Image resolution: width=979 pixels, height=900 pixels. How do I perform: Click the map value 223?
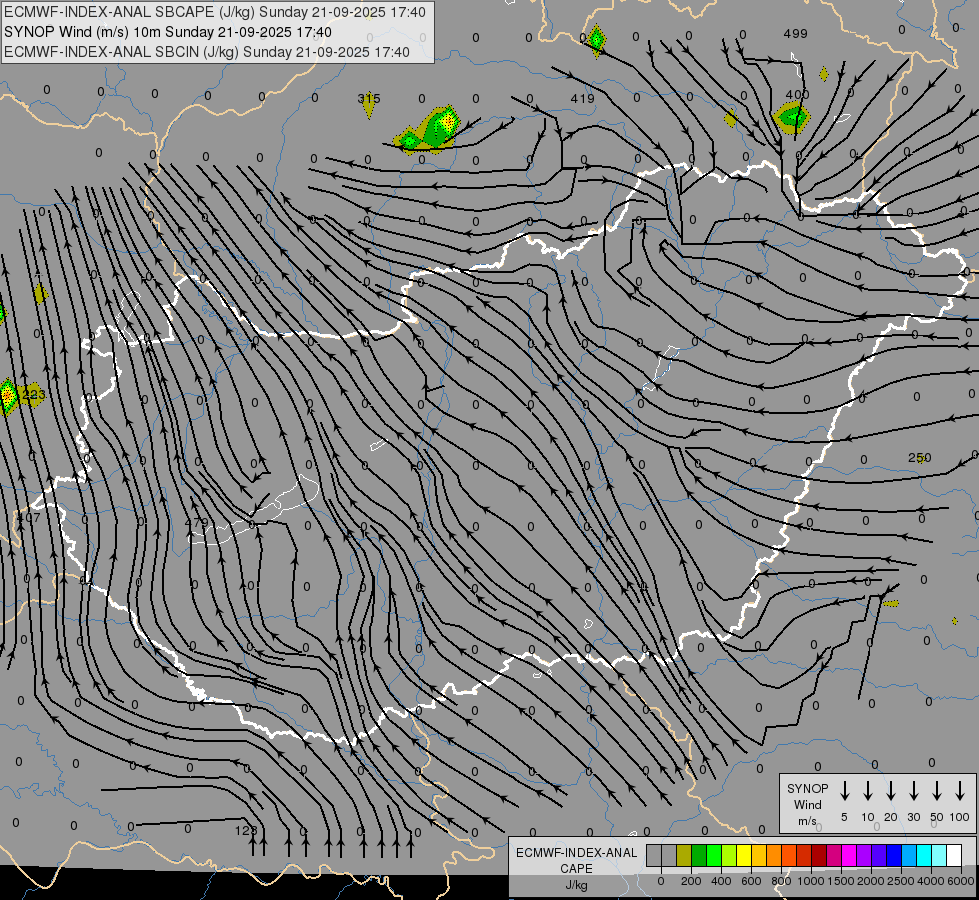coord(33,395)
